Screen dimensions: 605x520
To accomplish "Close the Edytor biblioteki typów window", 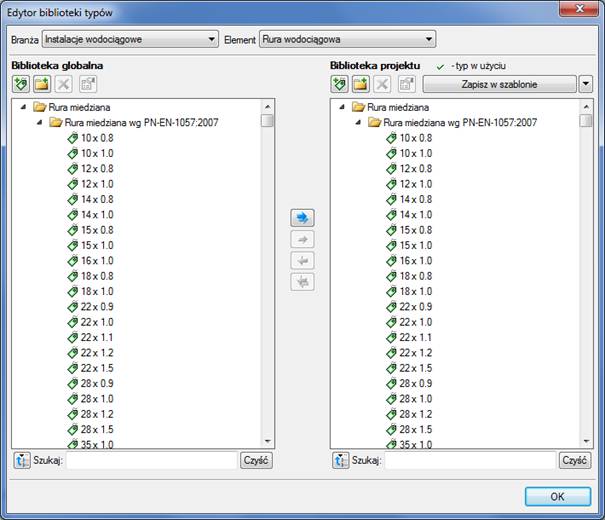I will point(579,8).
